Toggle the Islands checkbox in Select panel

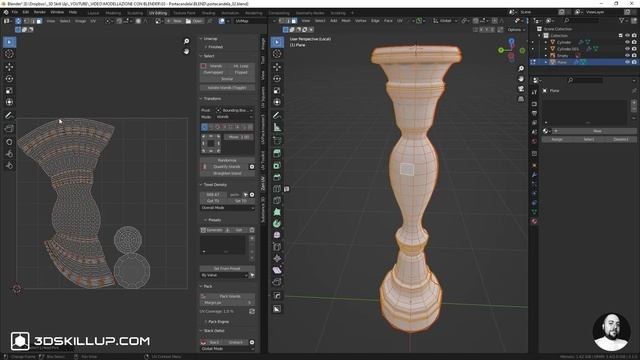(x=204, y=66)
